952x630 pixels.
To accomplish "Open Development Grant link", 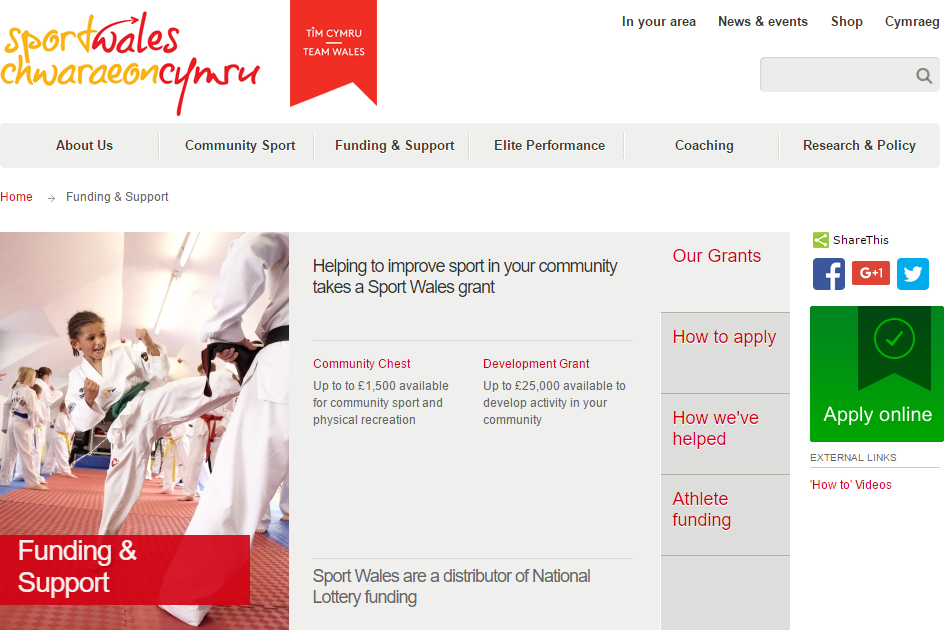I will 536,364.
